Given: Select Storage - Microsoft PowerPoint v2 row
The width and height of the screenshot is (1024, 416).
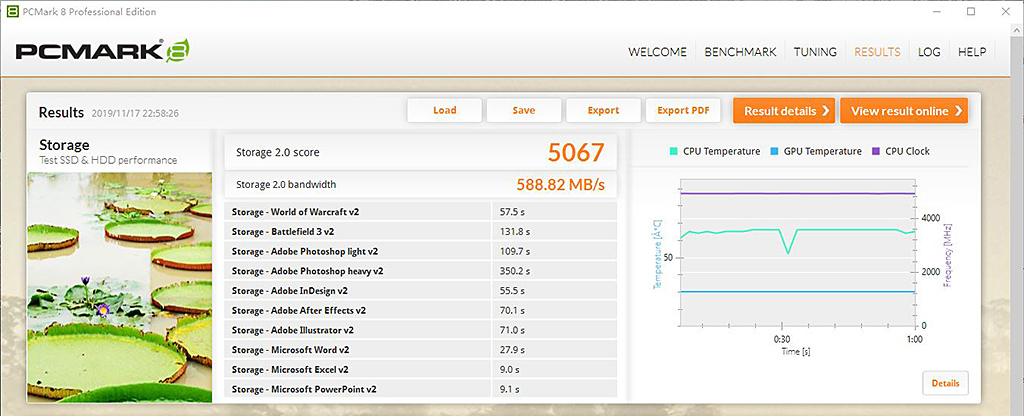Looking at the screenshot, I should coord(421,389).
